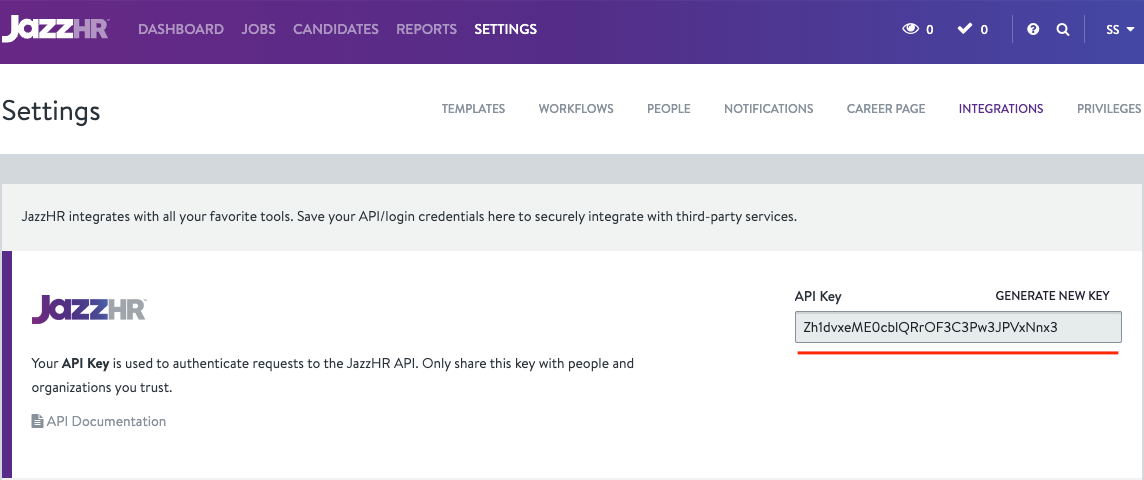The height and width of the screenshot is (480, 1144).
Task: Open the eye watch-list icon
Action: pyautogui.click(x=911, y=29)
